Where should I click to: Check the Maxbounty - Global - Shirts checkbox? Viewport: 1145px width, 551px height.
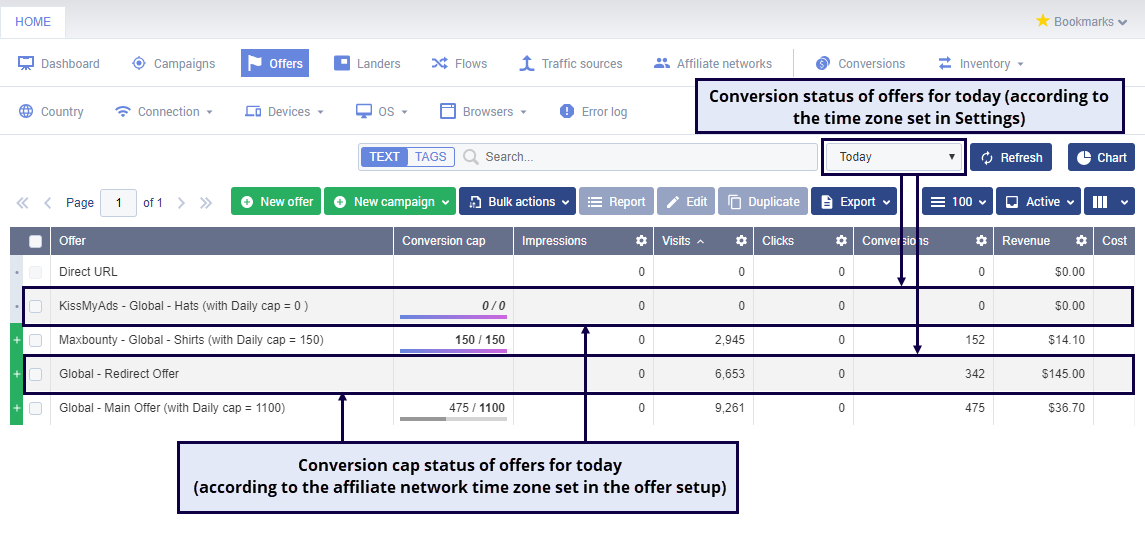pos(35,340)
